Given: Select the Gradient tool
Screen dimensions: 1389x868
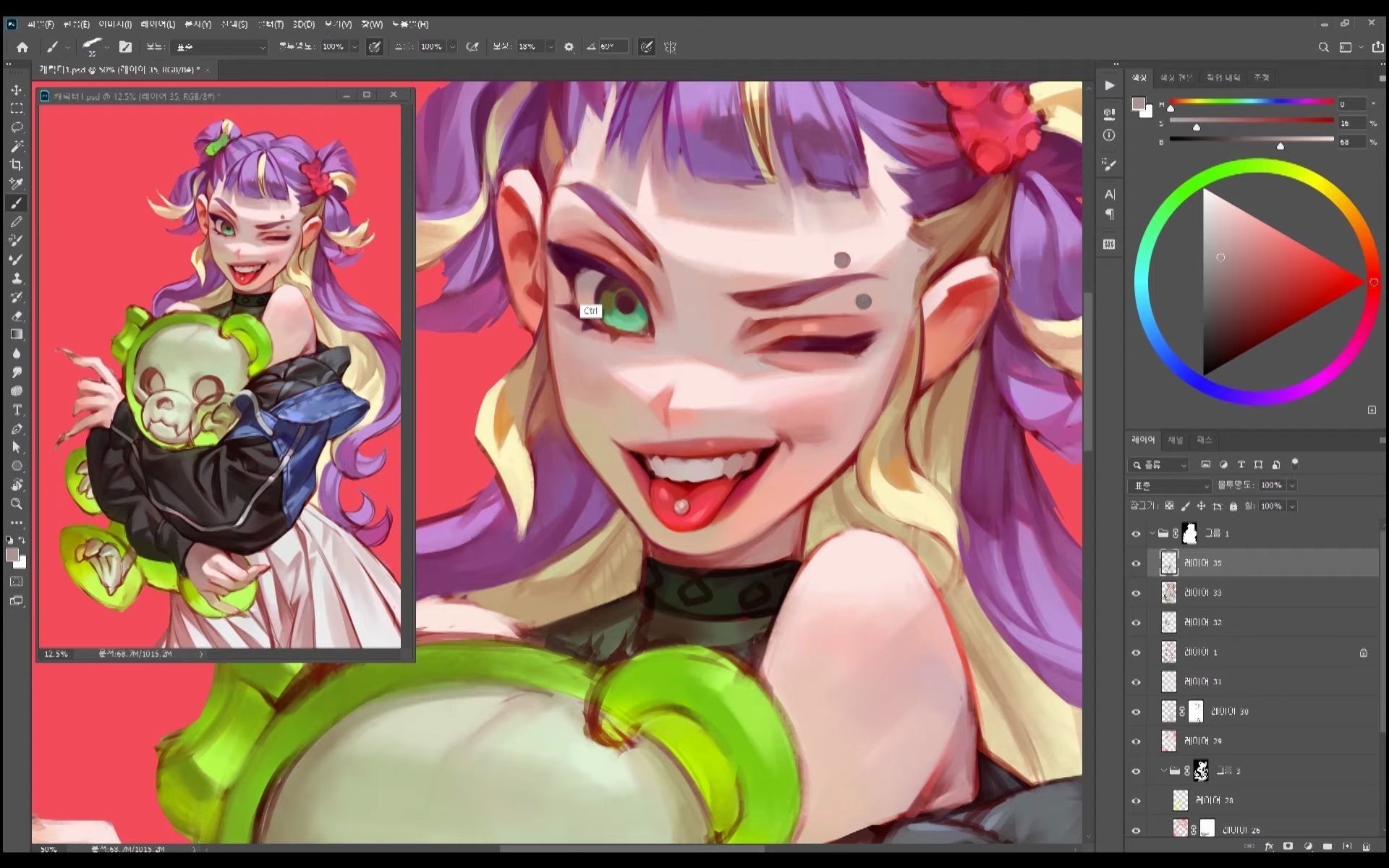Looking at the screenshot, I should coord(16,334).
